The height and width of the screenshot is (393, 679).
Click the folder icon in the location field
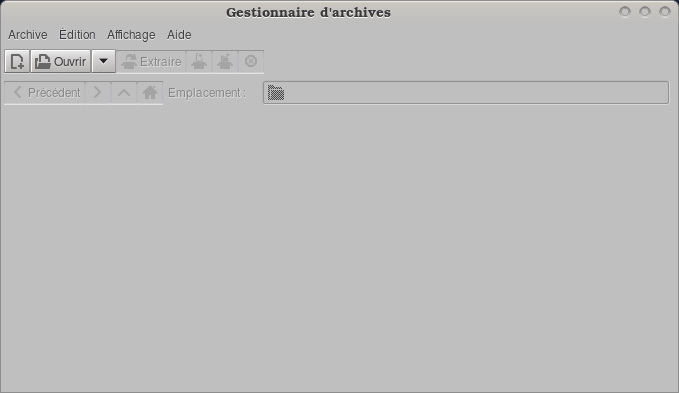276,93
